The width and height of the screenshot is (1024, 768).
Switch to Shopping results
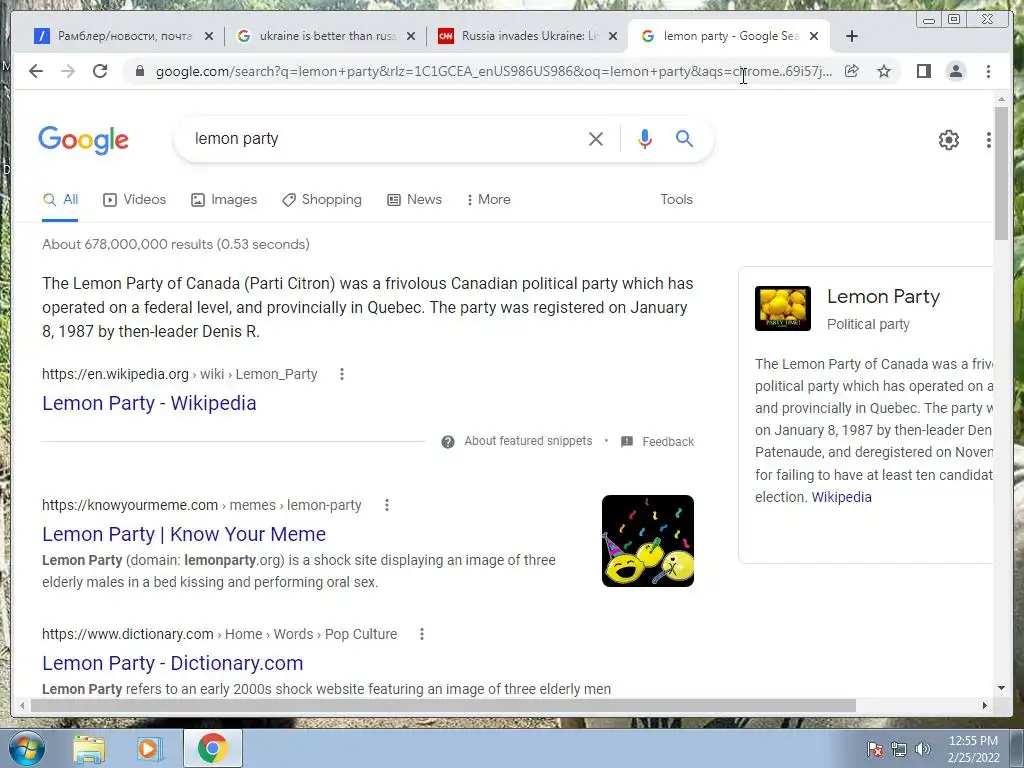321,200
